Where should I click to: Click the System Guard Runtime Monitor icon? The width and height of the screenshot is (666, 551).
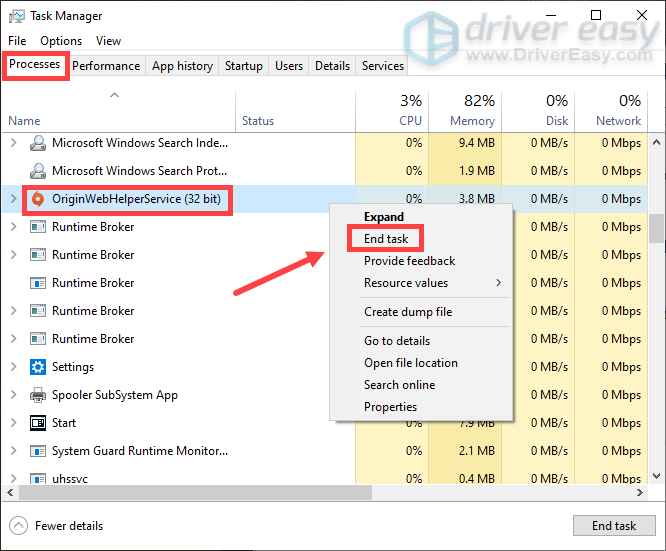click(x=38, y=451)
